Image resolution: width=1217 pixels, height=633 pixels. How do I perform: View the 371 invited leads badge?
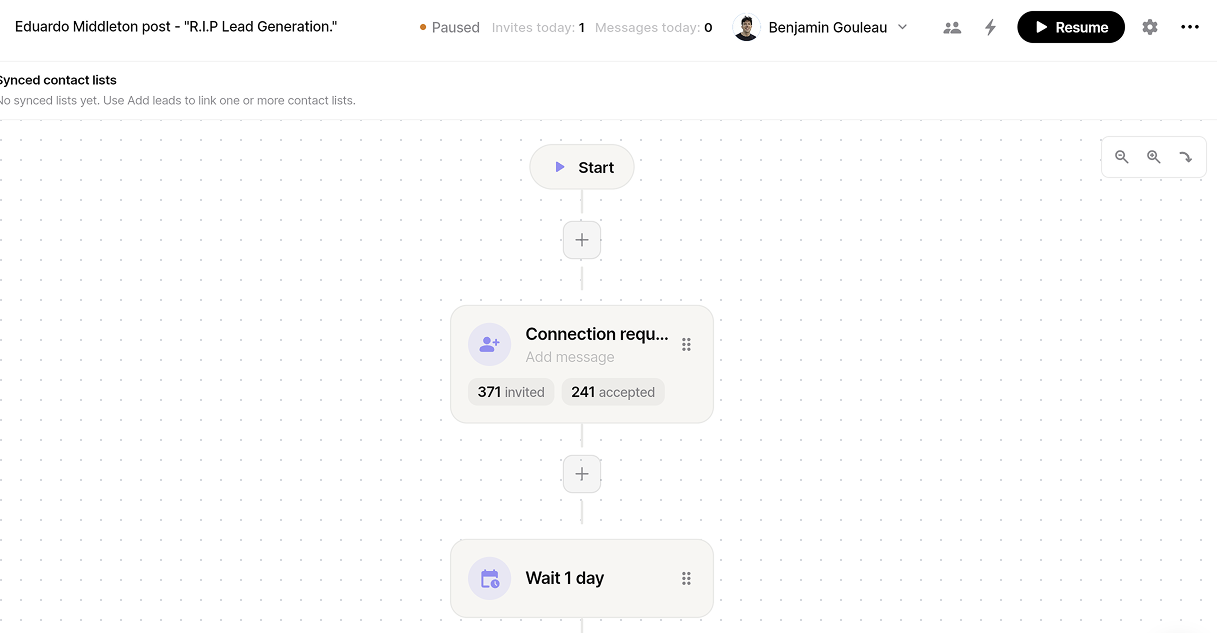coord(511,392)
